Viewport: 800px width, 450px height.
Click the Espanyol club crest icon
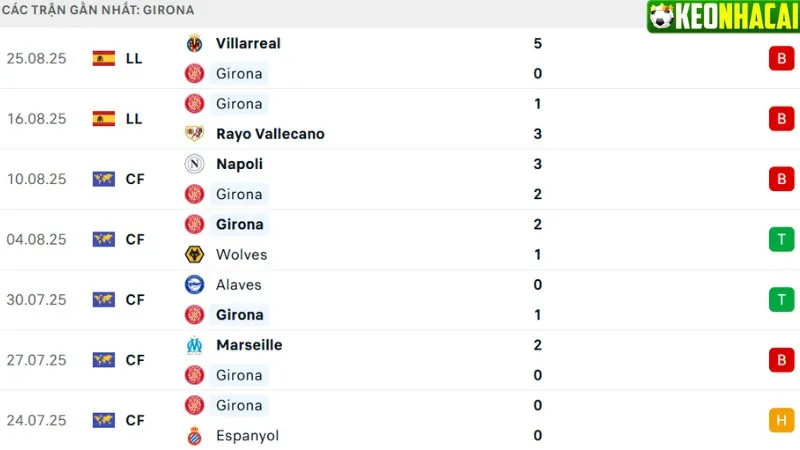click(194, 435)
